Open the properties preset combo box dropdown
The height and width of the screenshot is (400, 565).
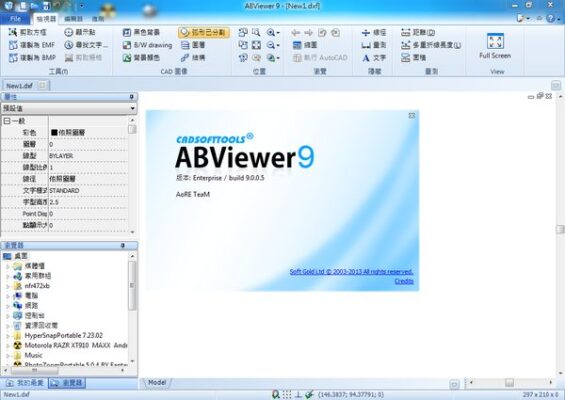133,108
